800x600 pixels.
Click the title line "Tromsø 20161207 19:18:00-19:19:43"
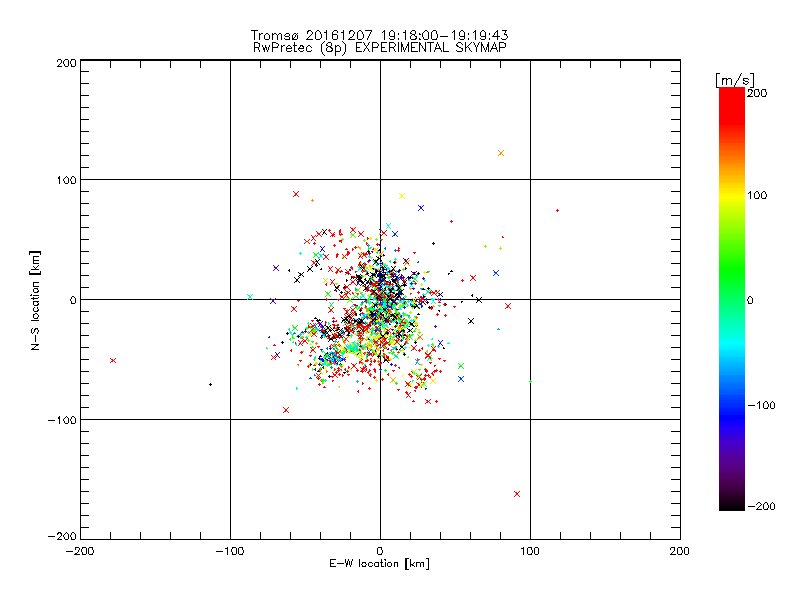click(379, 35)
